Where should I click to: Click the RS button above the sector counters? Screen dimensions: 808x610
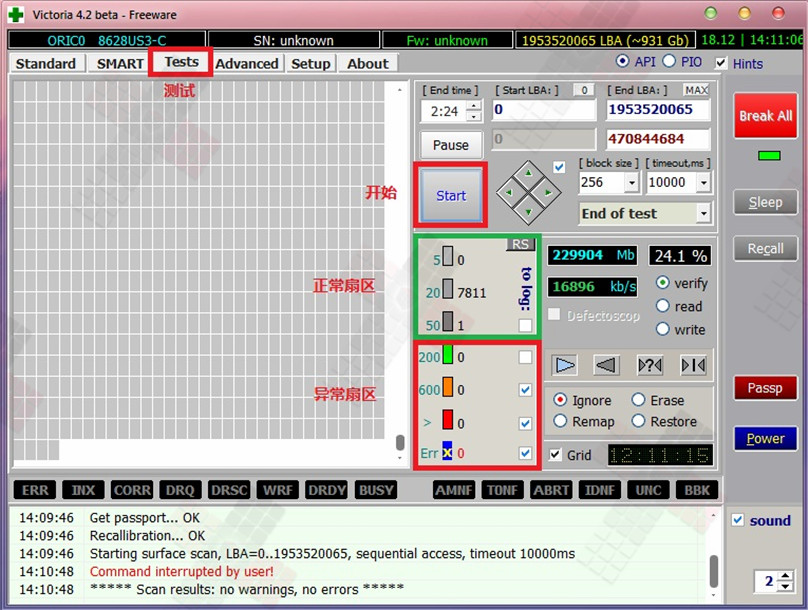(520, 244)
